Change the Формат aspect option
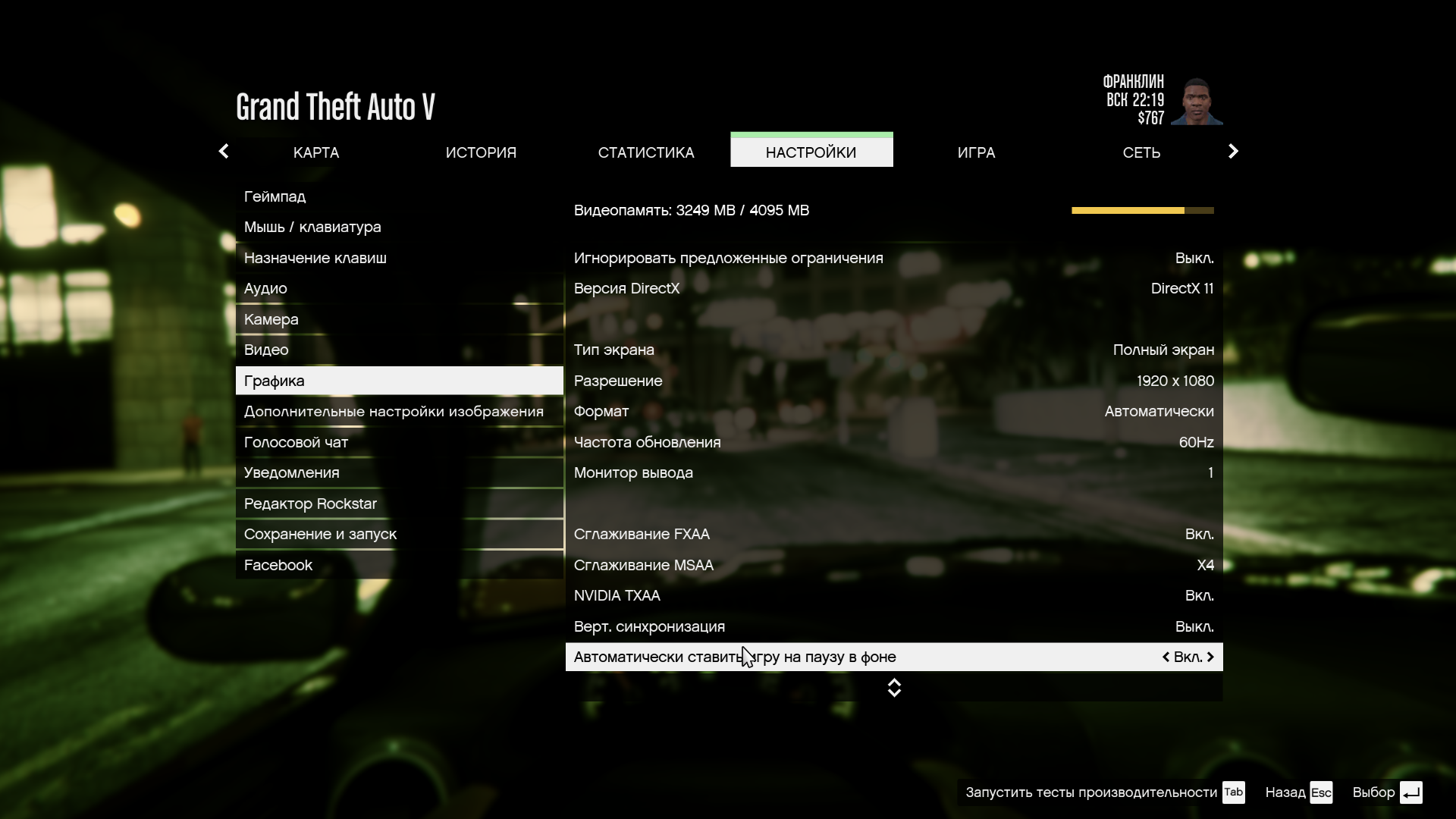This screenshot has width=1456, height=819. pyautogui.click(x=894, y=411)
